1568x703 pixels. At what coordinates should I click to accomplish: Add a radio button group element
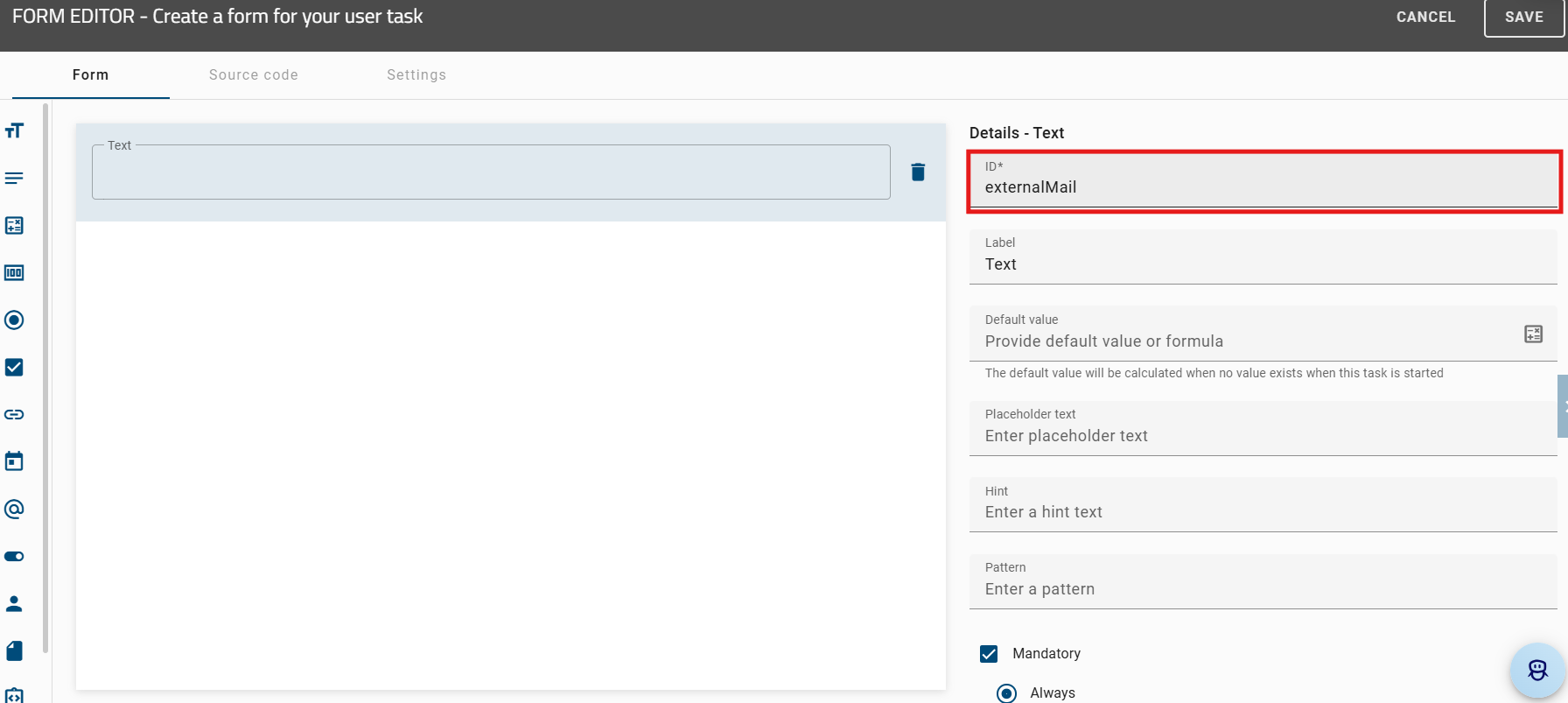14,320
